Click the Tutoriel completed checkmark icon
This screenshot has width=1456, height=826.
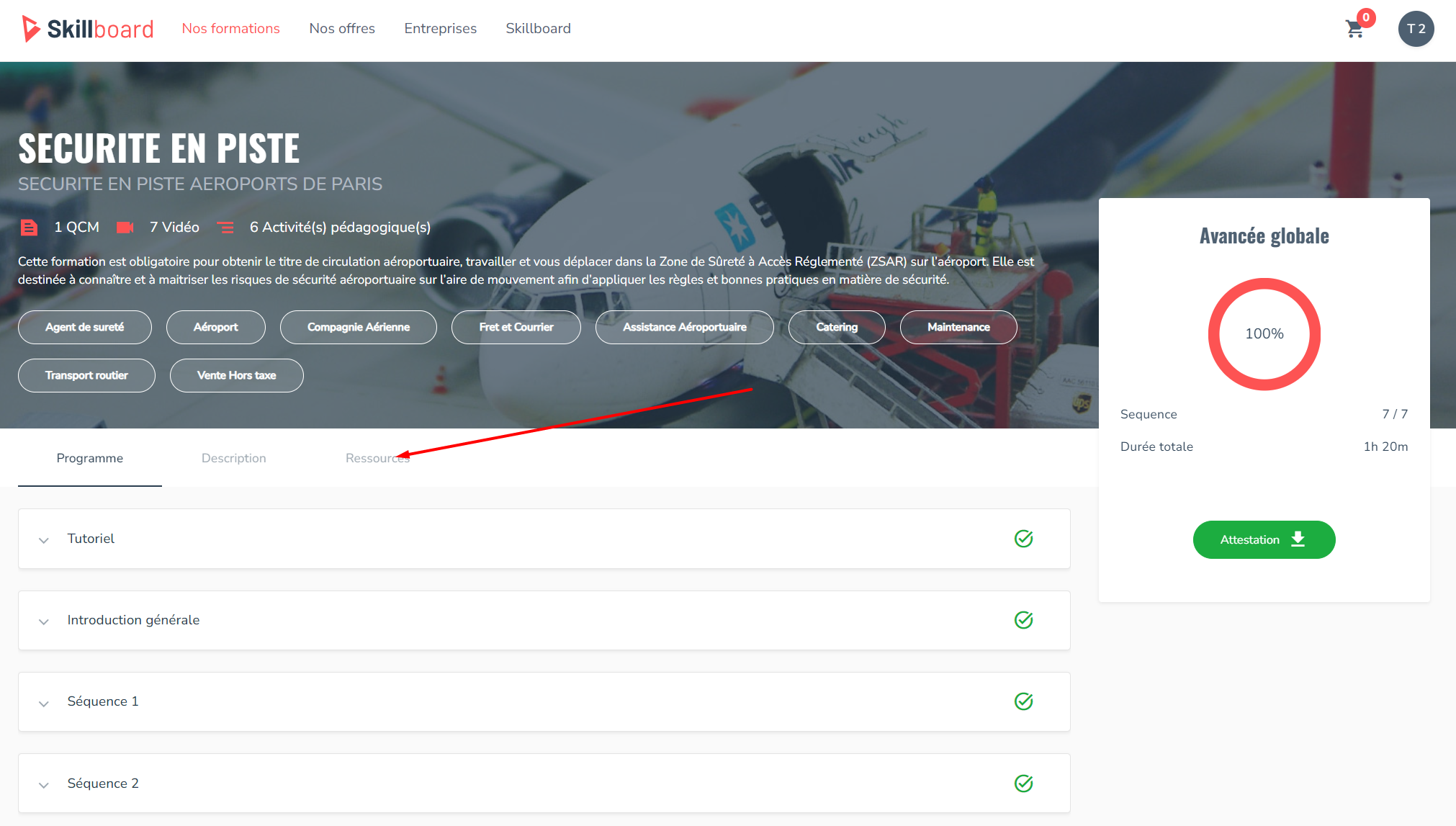pos(1023,539)
